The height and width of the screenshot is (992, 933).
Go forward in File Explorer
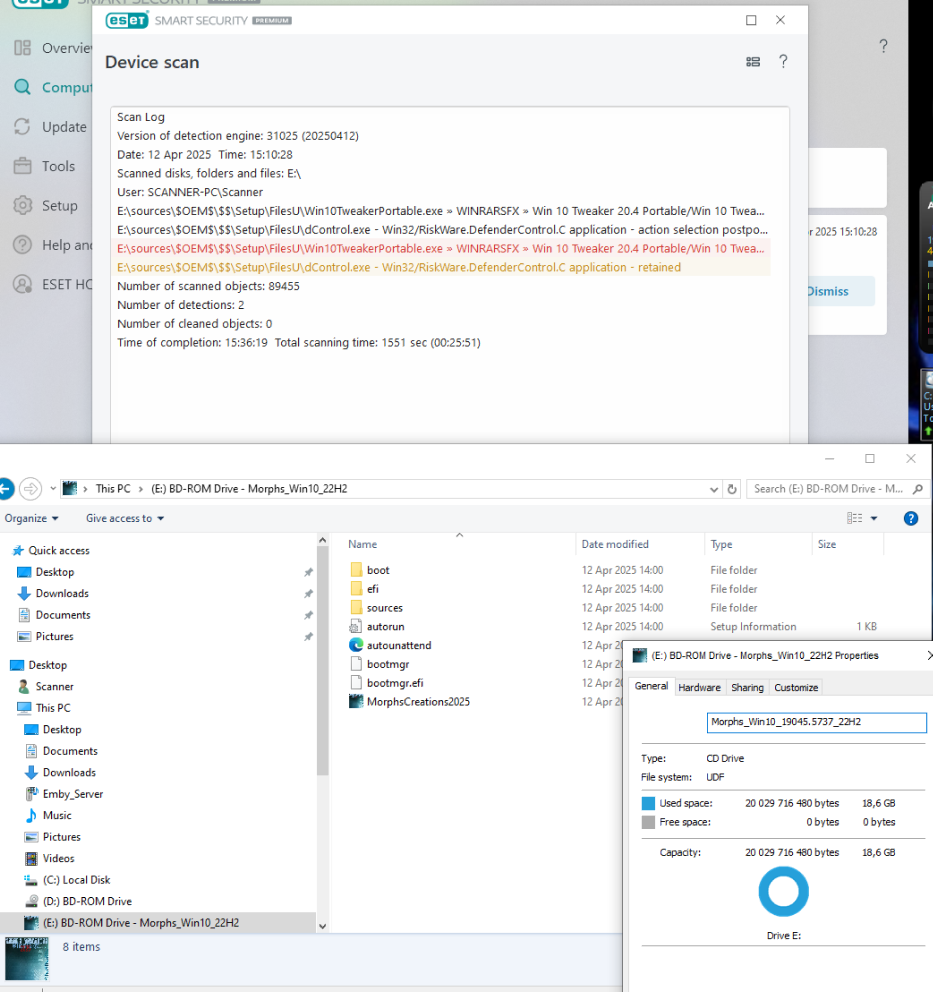(30, 488)
